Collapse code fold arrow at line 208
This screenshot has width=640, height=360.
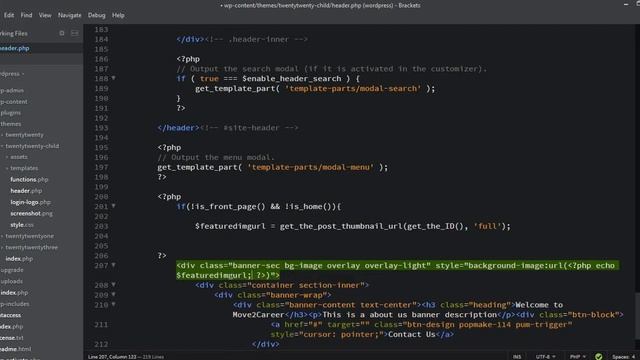(x=113, y=284)
